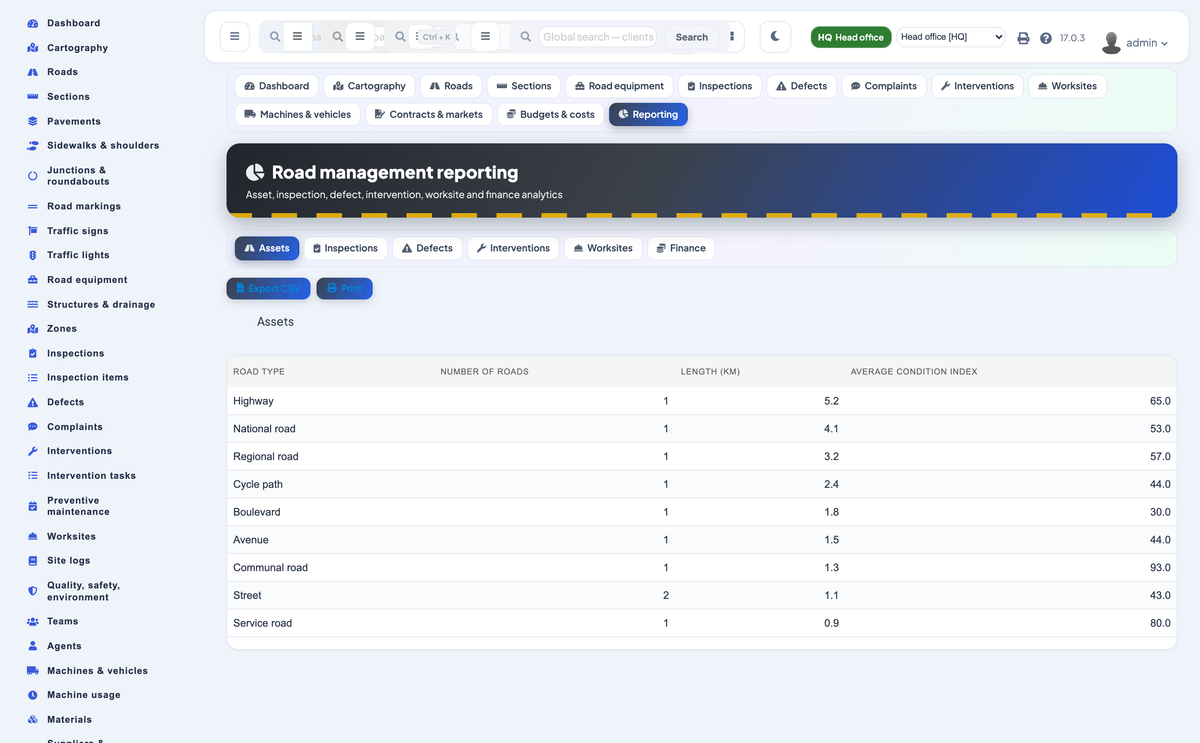Switch to the Interventions report tab
Image resolution: width=1200 pixels, height=743 pixels.
point(513,248)
